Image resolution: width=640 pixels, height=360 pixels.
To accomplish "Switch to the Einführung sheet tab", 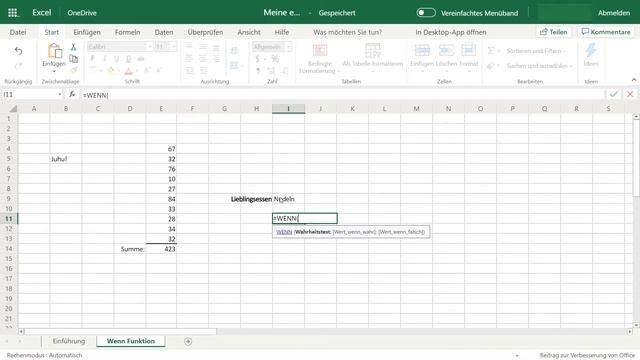I will coord(69,341).
